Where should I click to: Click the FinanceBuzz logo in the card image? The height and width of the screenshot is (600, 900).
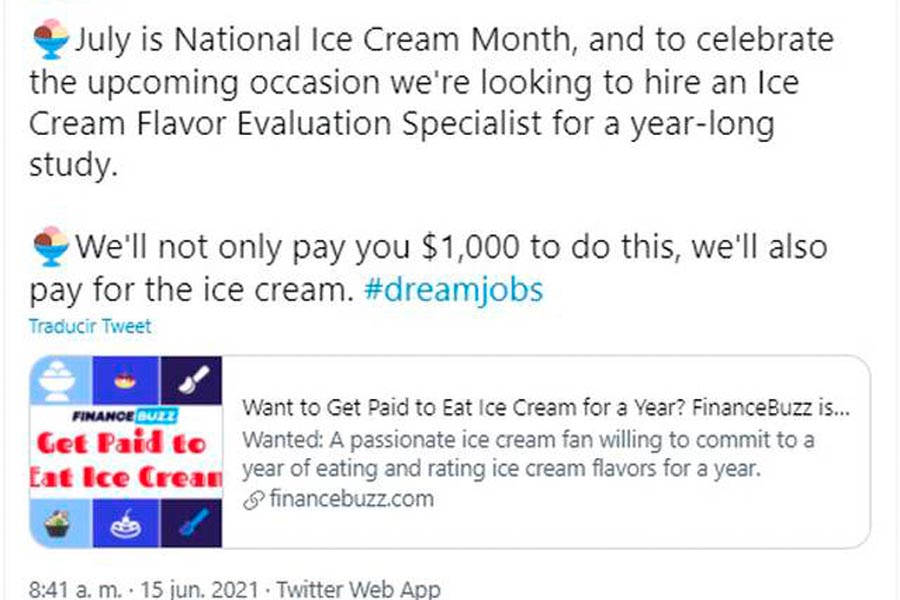click(125, 416)
